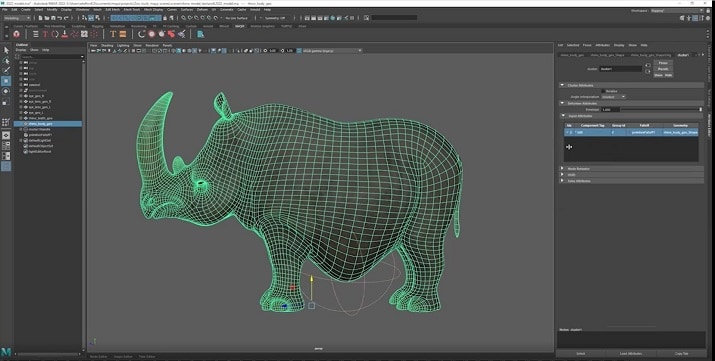Toggle the outliner filter icon beside search
Viewport: 715px width, 361px height.
pos(18,57)
